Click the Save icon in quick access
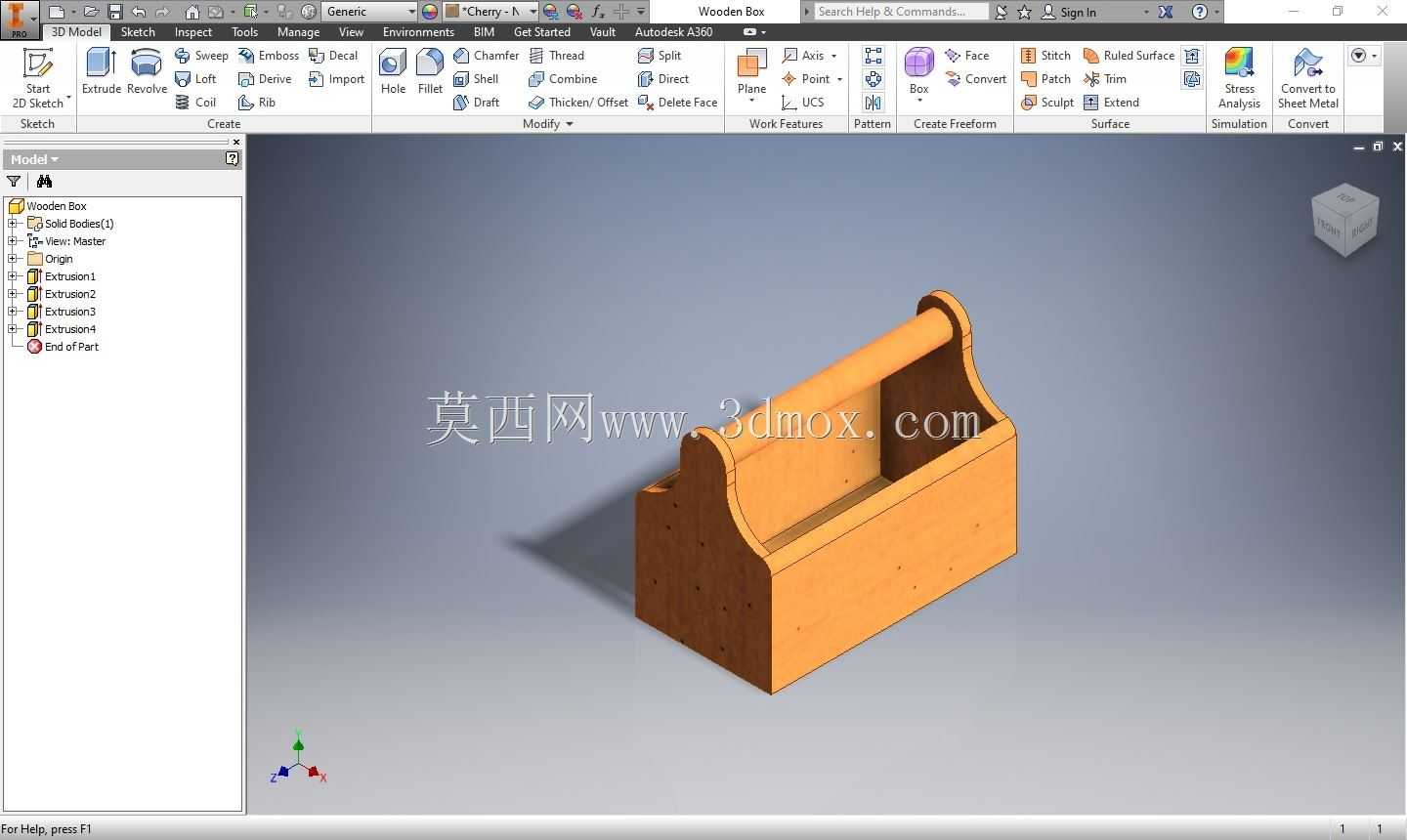1407x840 pixels. click(x=115, y=12)
